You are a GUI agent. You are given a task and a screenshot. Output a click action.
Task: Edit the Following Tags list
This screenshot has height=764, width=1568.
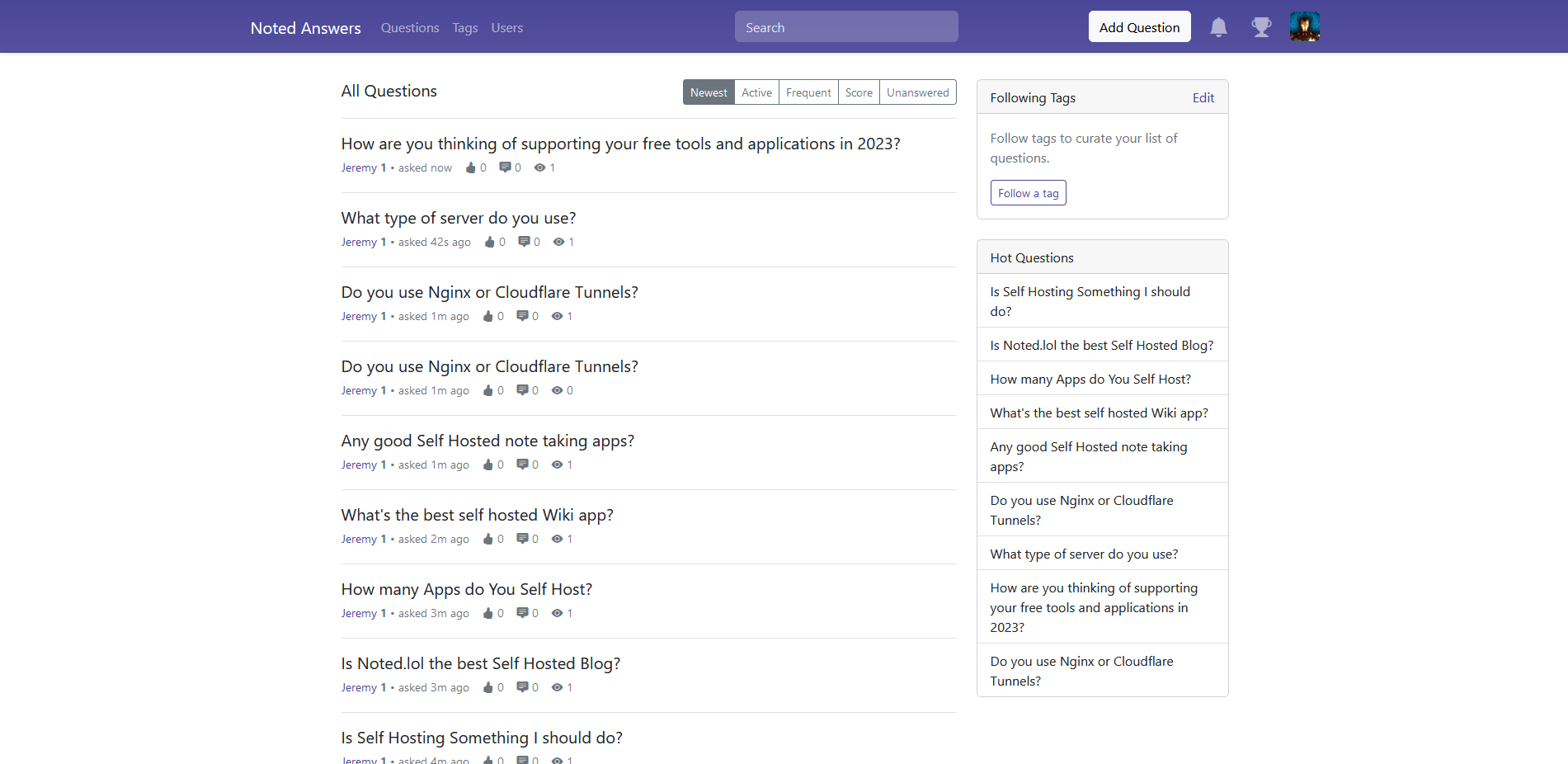coord(1203,97)
